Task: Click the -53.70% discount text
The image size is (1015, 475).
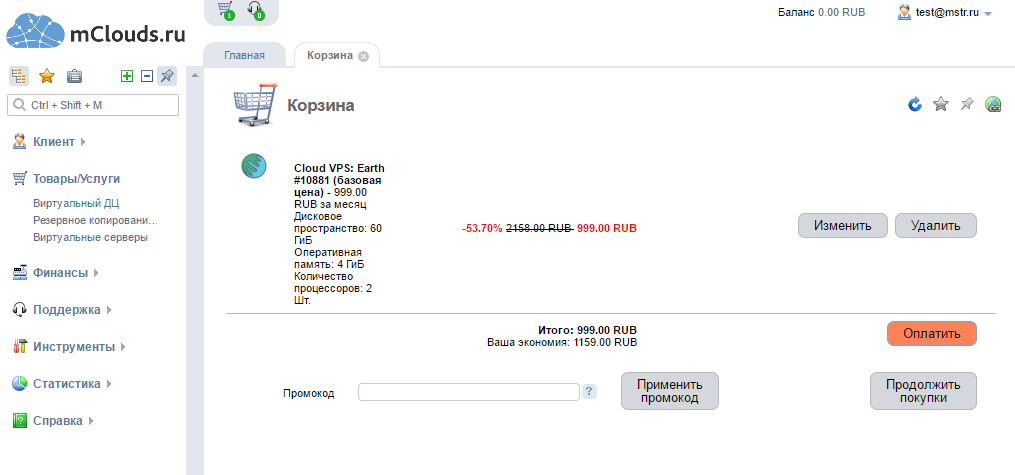Action: coord(482,228)
